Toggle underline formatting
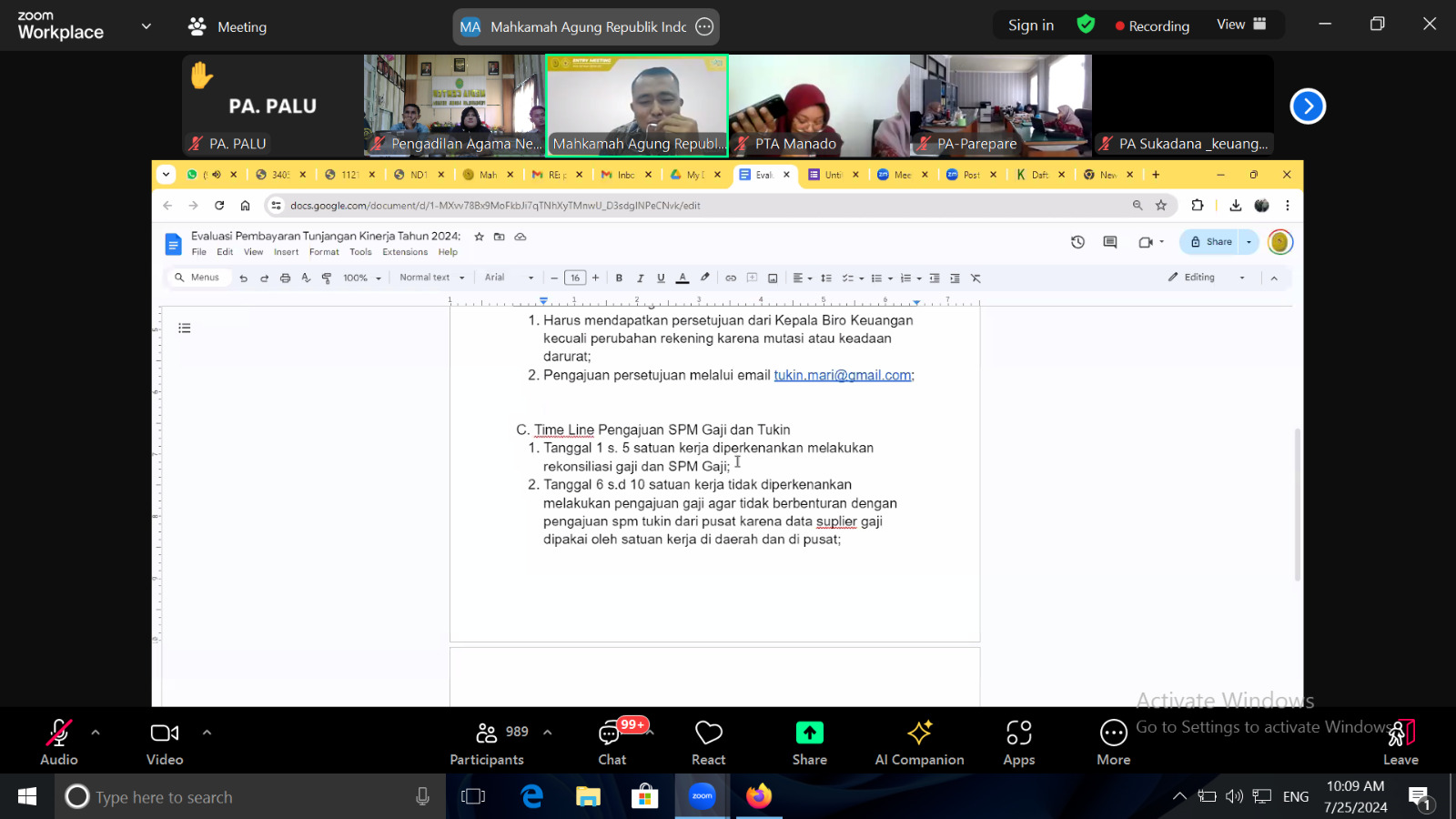This screenshot has width=1456, height=819. coord(662,278)
